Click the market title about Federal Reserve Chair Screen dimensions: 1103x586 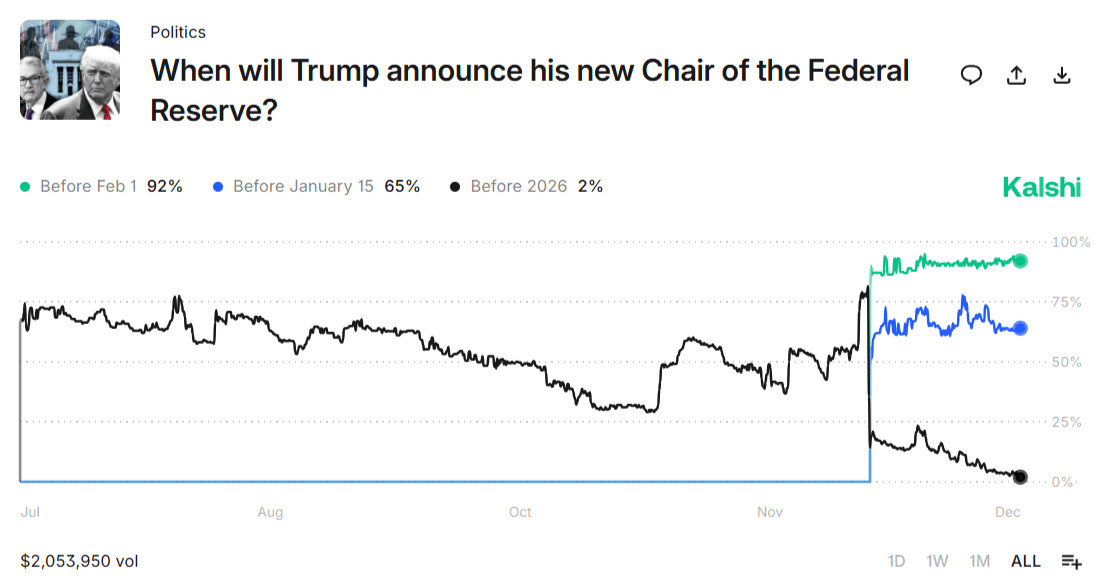529,89
